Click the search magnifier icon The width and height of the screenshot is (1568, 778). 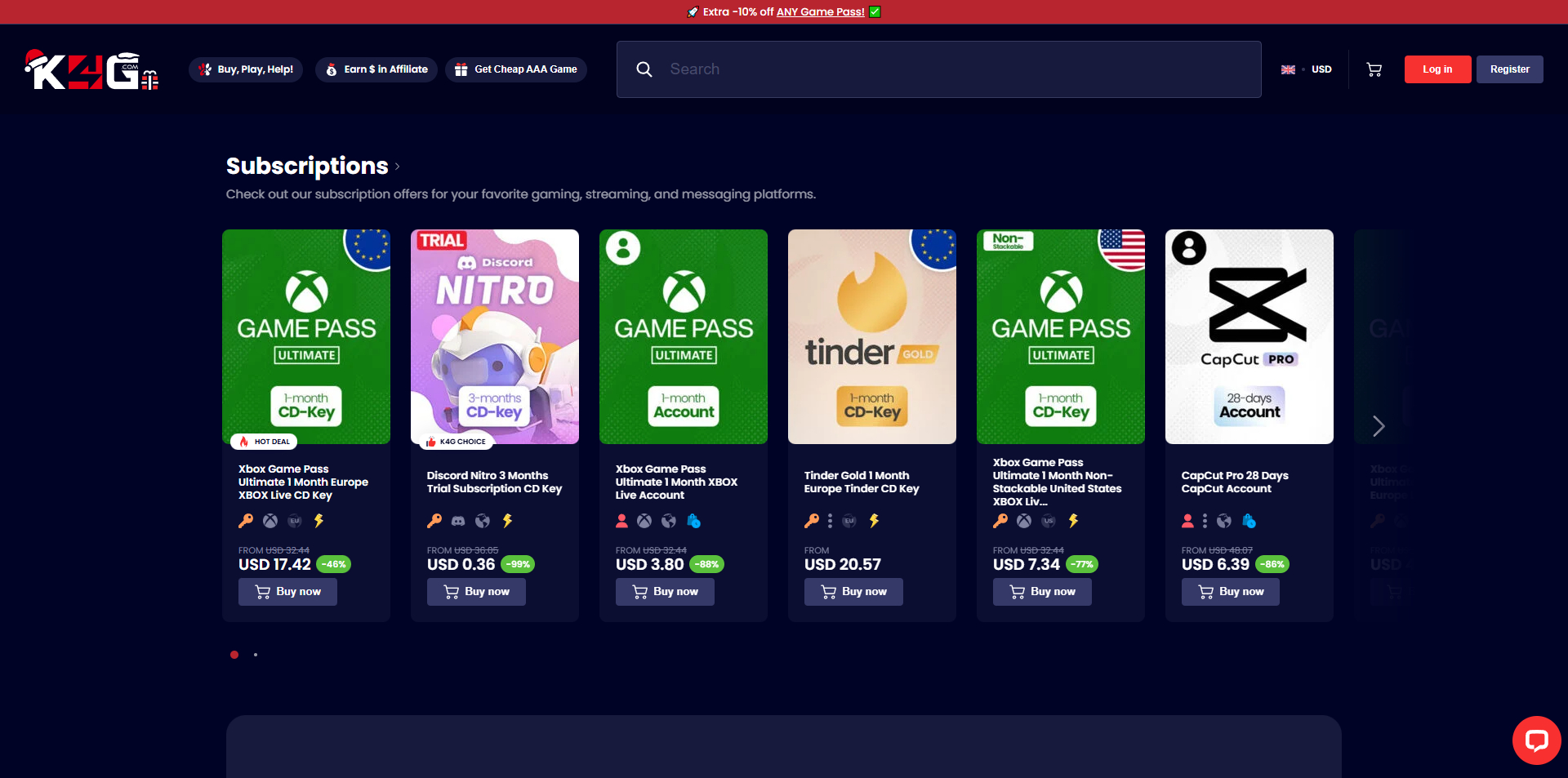point(644,69)
